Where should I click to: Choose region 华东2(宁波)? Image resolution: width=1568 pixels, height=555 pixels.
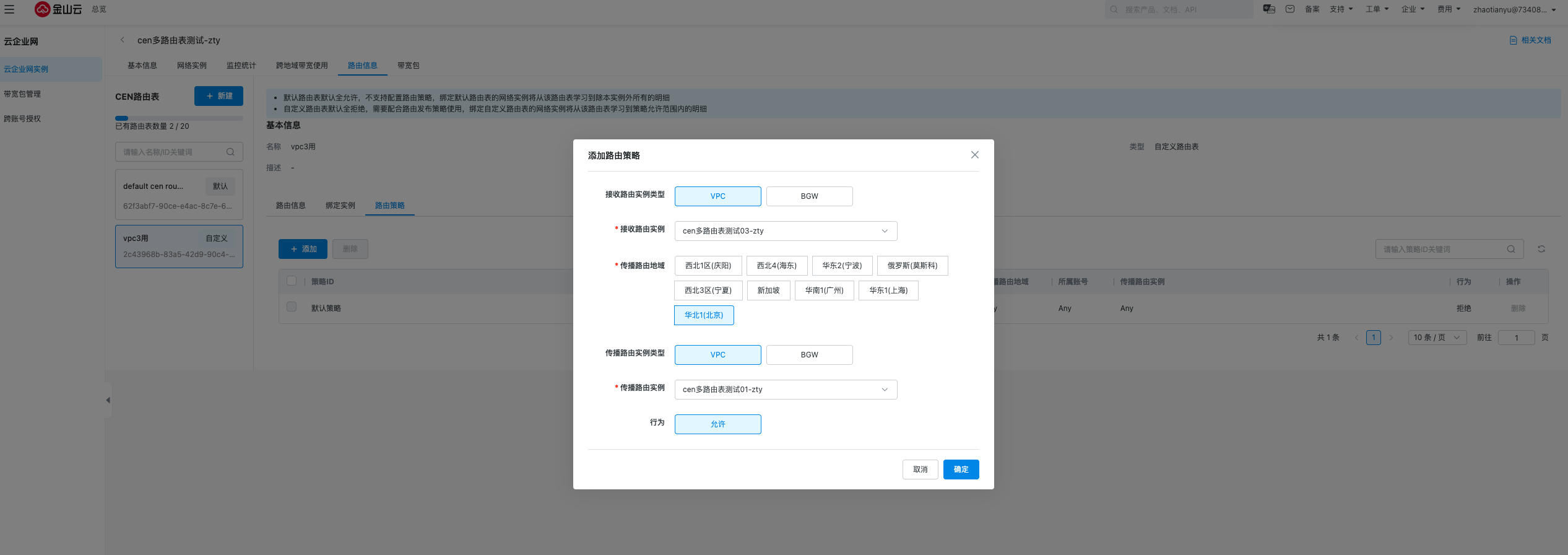pos(842,266)
